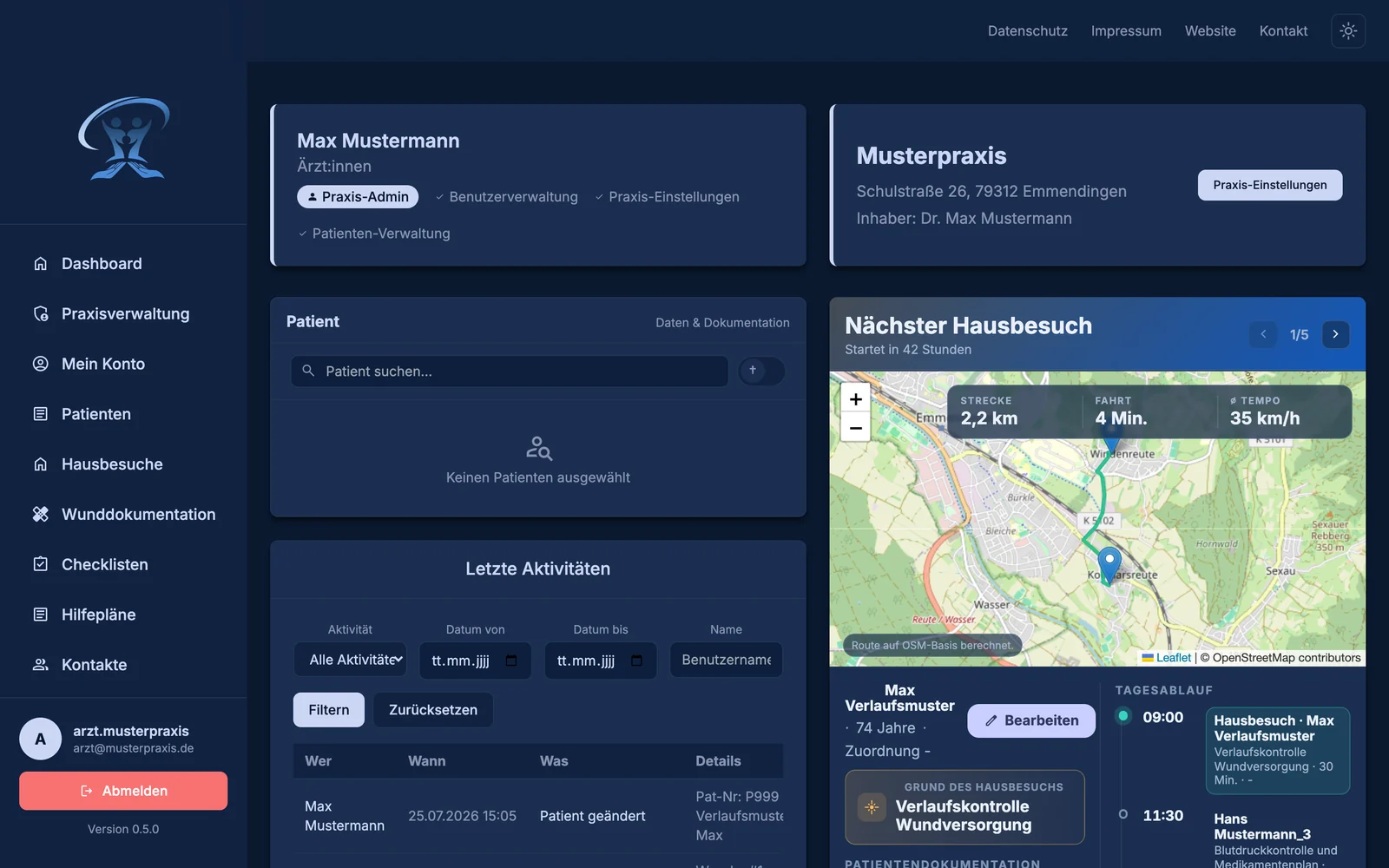Screen dimensions: 1389x868
Task: Open the Impressum link
Action: pyautogui.click(x=1126, y=30)
